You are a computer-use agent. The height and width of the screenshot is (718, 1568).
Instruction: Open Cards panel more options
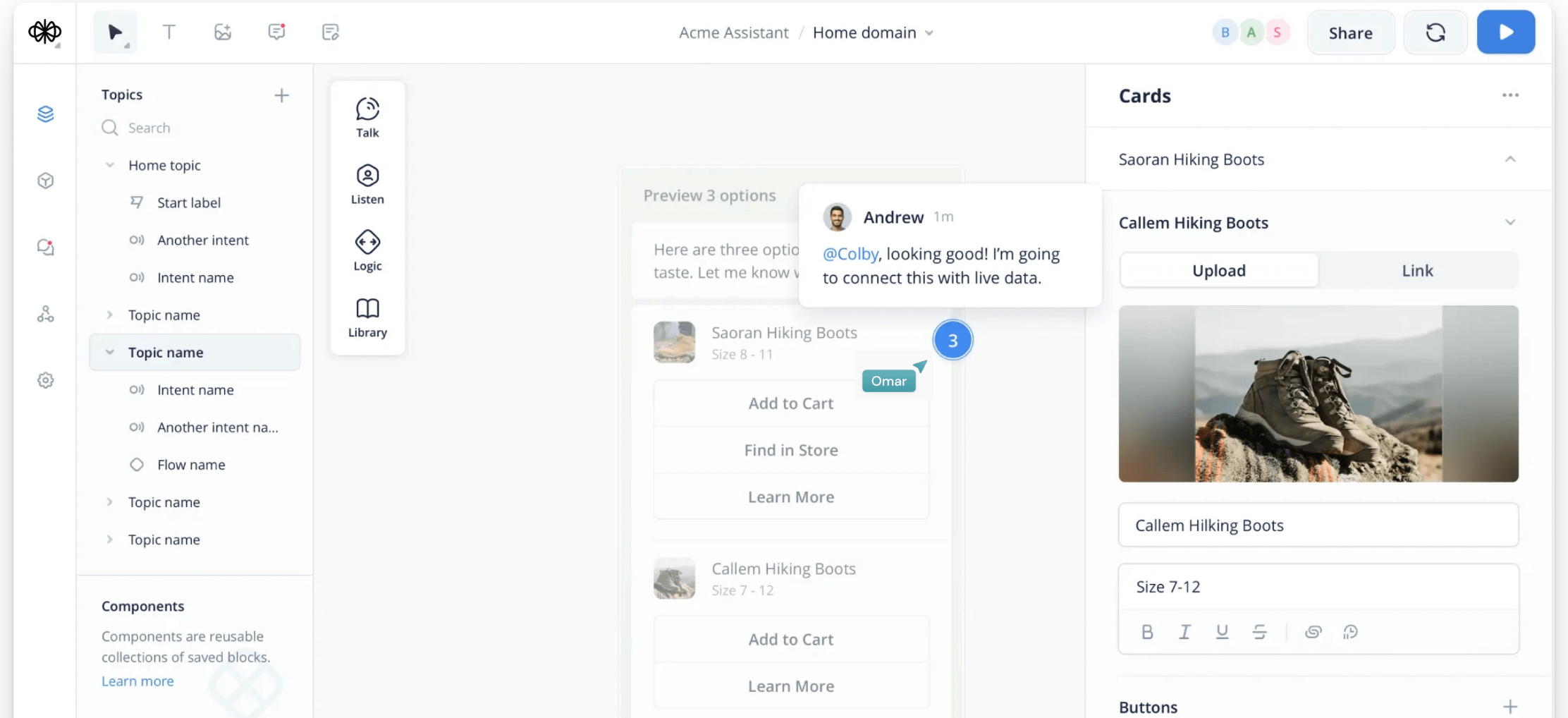point(1510,95)
